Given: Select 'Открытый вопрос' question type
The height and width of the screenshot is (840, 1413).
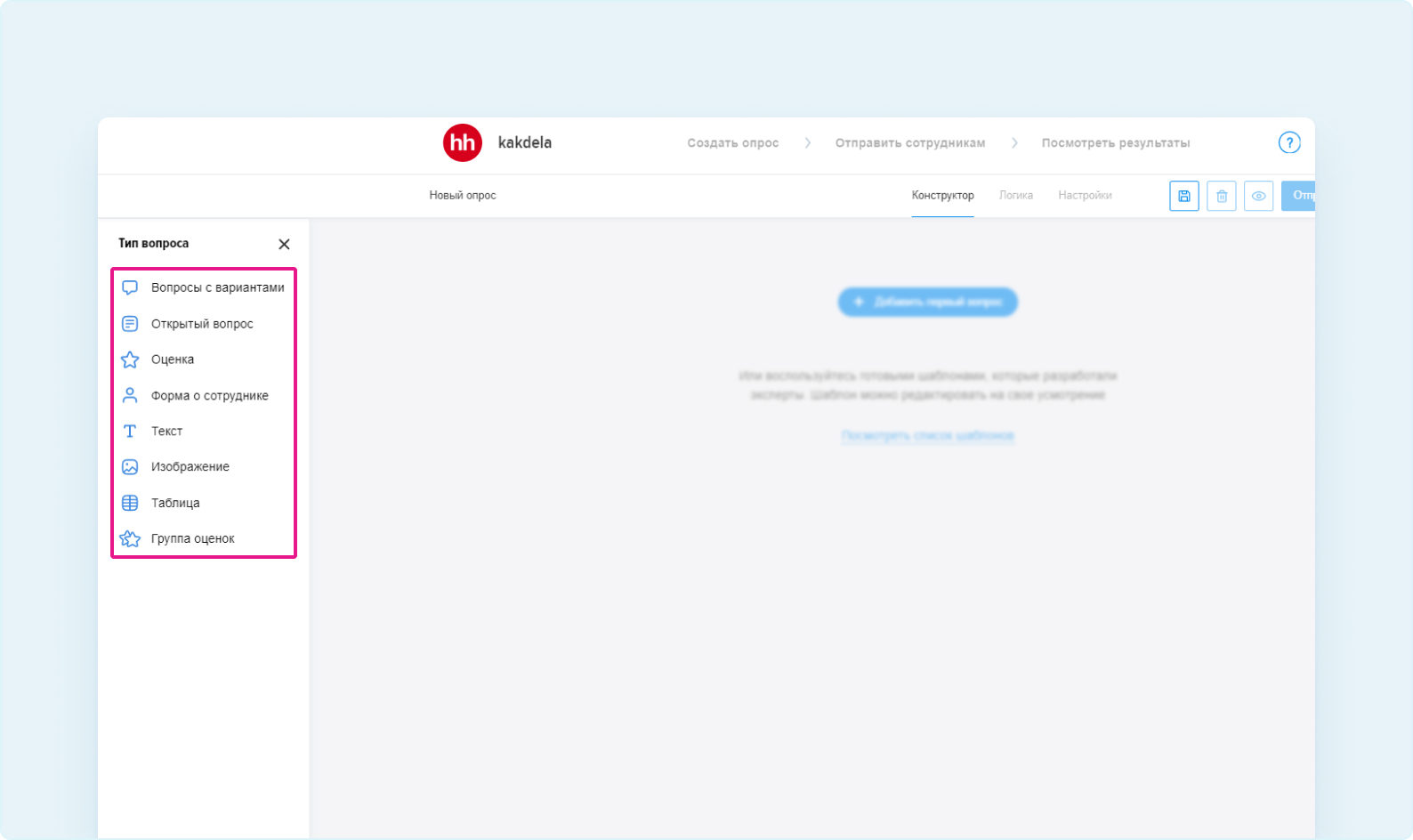Looking at the screenshot, I should tap(202, 324).
